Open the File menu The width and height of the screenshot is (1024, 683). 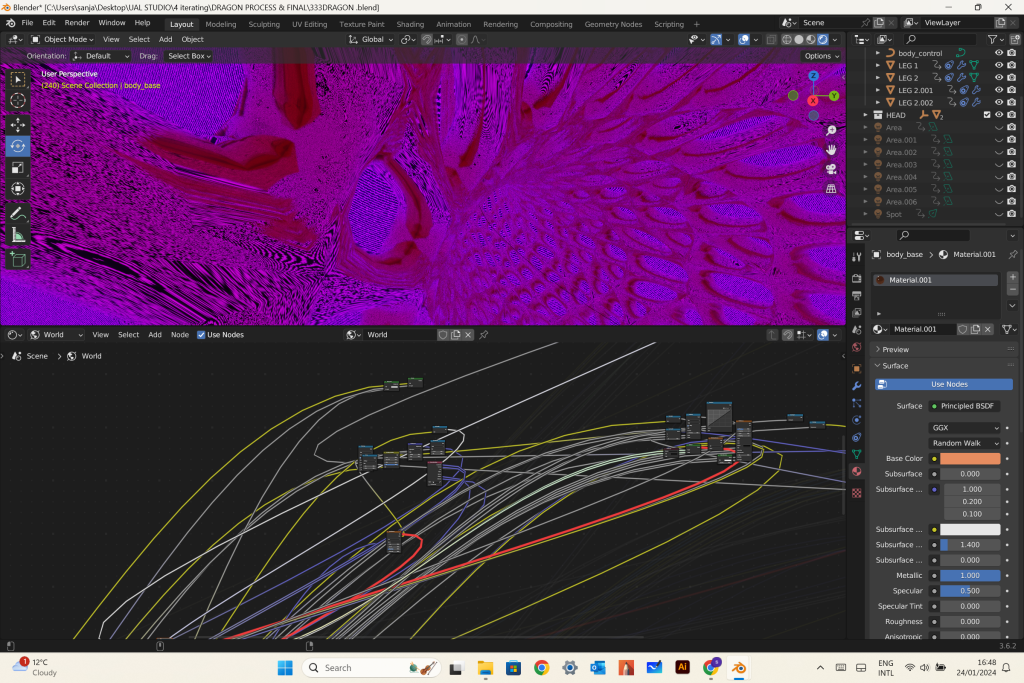pos(27,23)
